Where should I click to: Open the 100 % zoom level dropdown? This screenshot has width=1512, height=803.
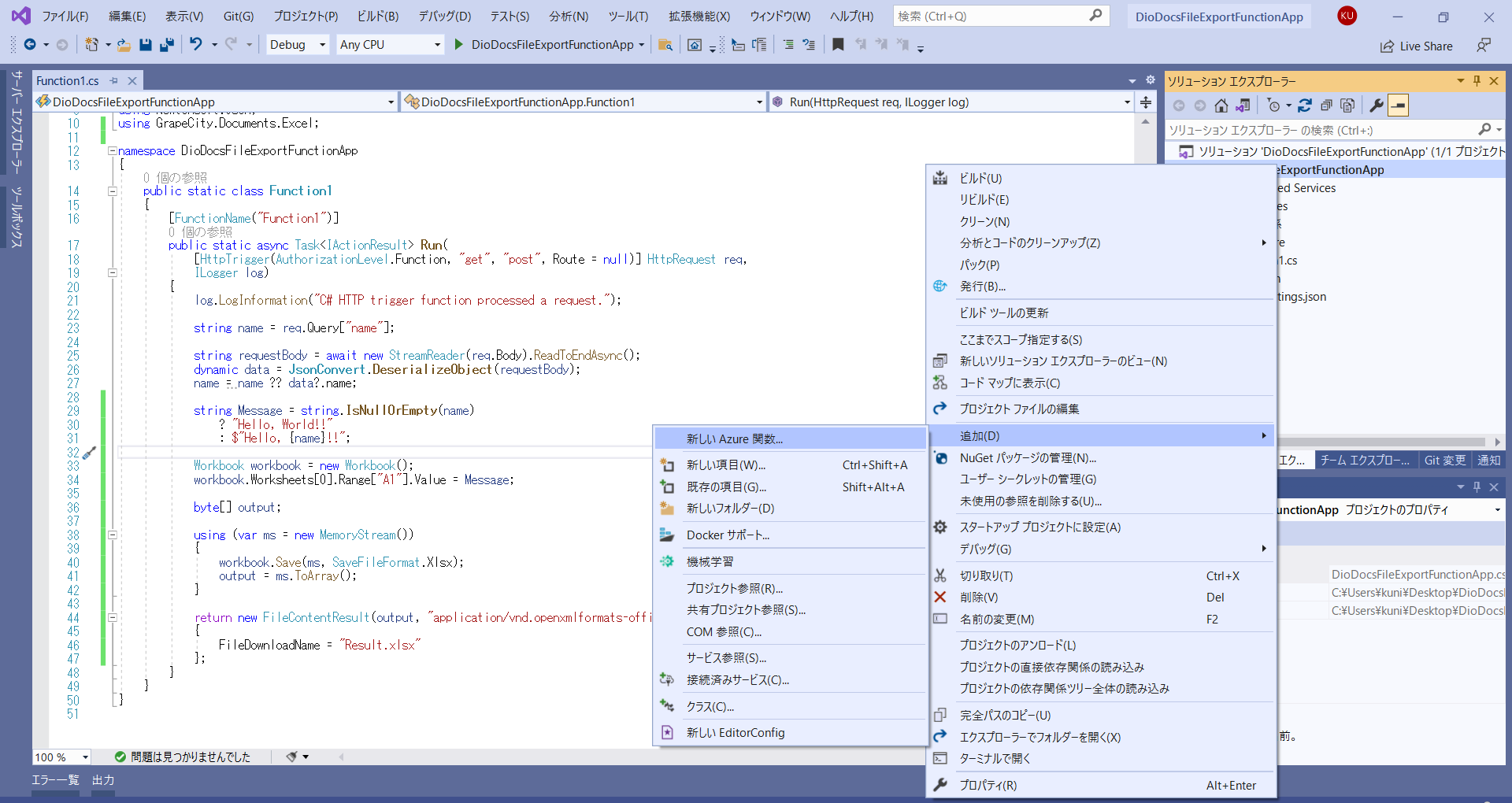[x=61, y=757]
